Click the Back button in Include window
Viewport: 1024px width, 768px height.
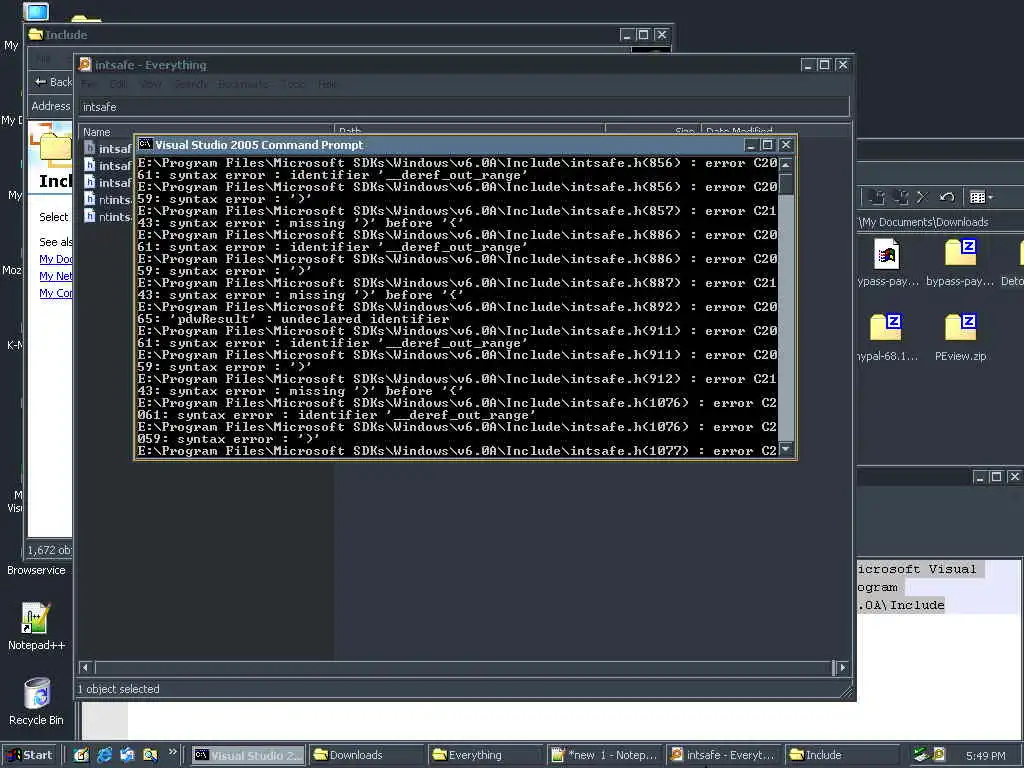point(52,82)
